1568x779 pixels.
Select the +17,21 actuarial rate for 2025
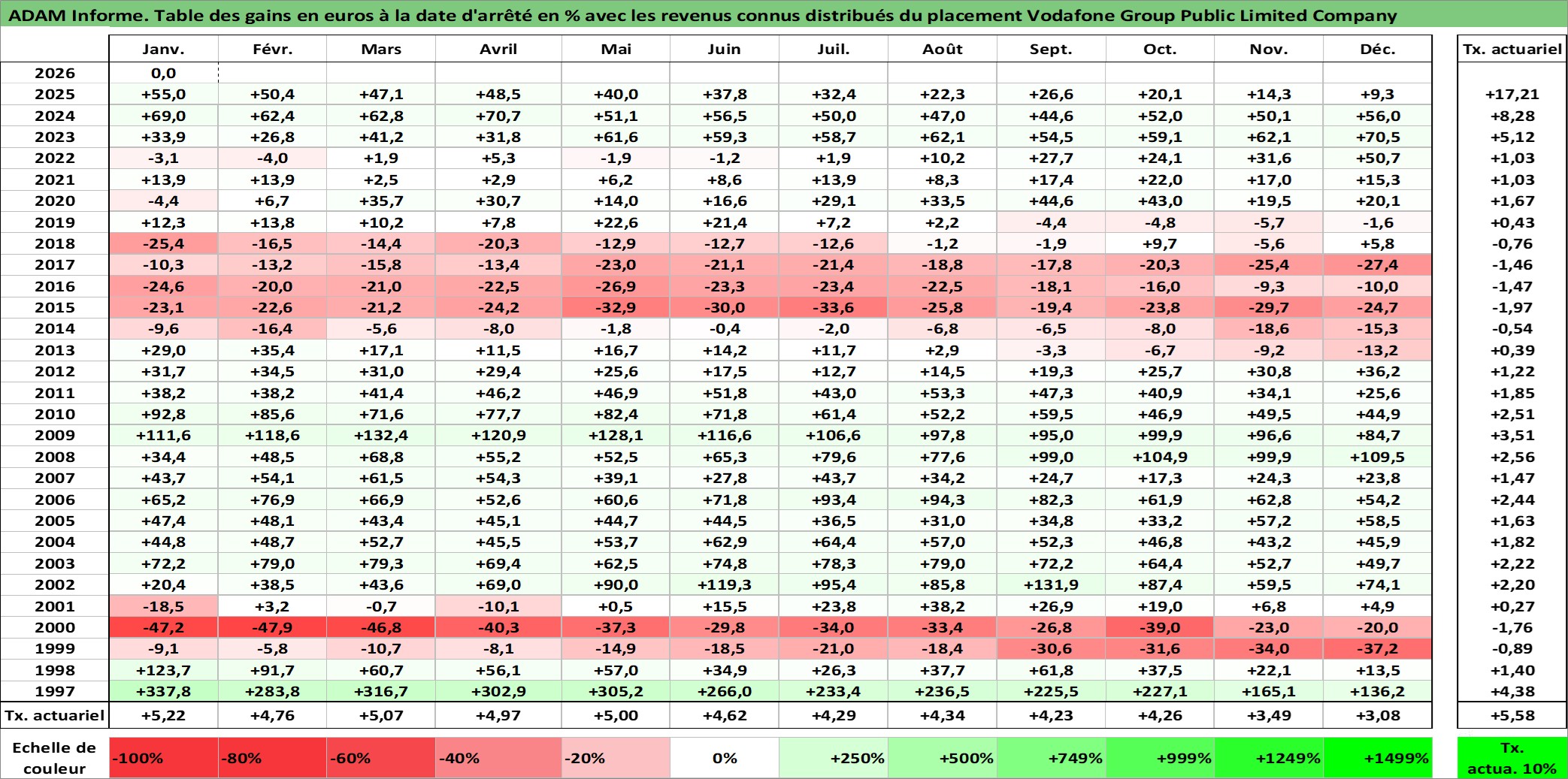click(1512, 94)
